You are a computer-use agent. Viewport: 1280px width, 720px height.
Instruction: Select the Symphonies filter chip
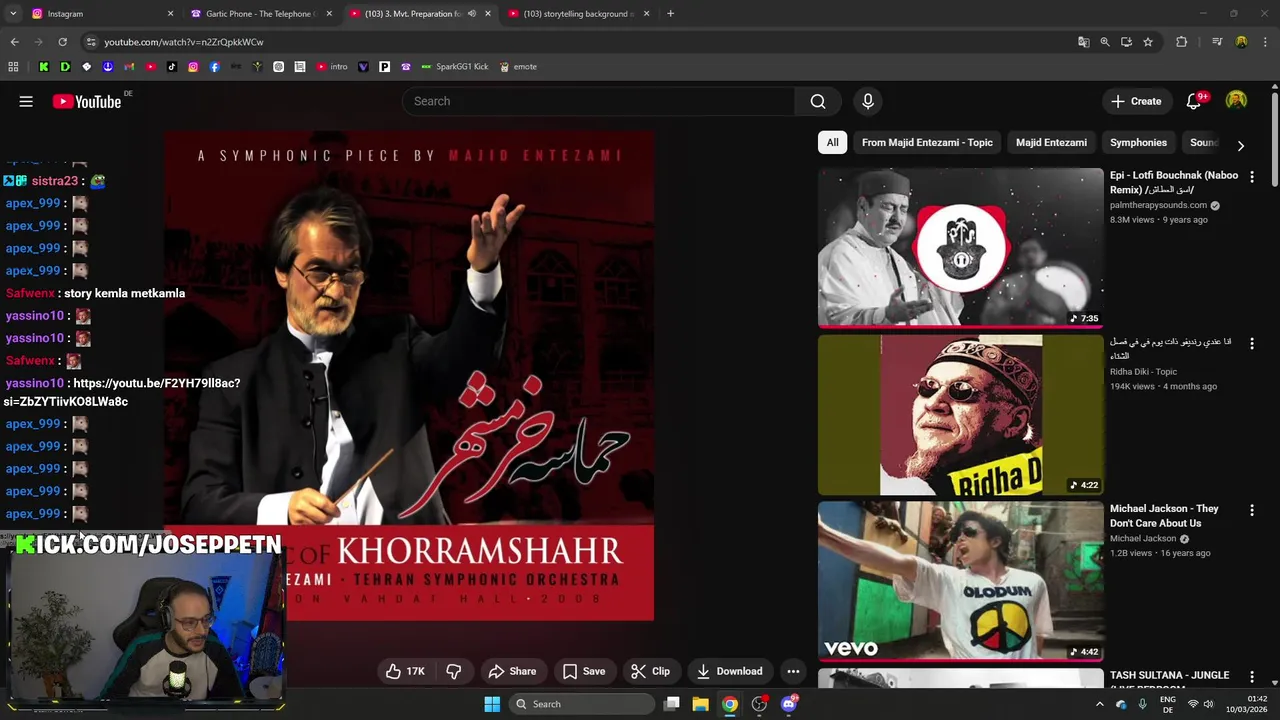(1138, 143)
